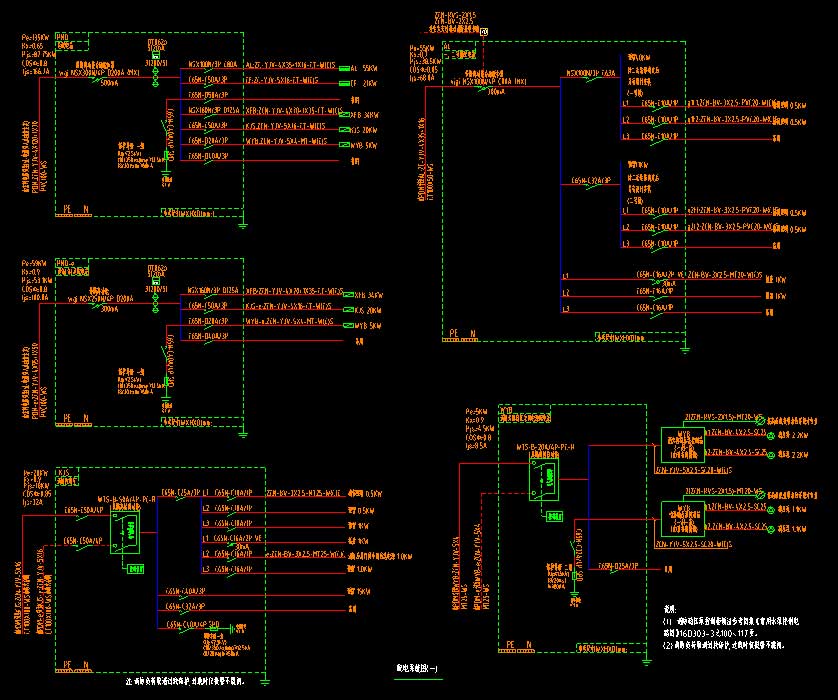
Task: Click the C65N-C10A/4P SPD breaker label
Action: [x=195, y=625]
